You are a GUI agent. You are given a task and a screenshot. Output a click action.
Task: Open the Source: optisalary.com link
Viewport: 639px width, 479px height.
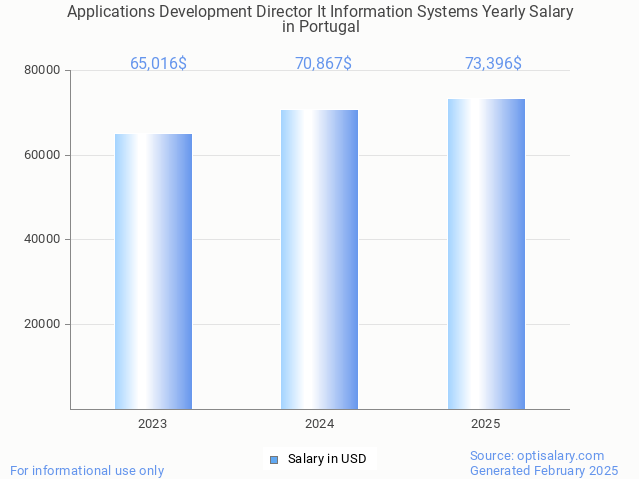pos(537,456)
